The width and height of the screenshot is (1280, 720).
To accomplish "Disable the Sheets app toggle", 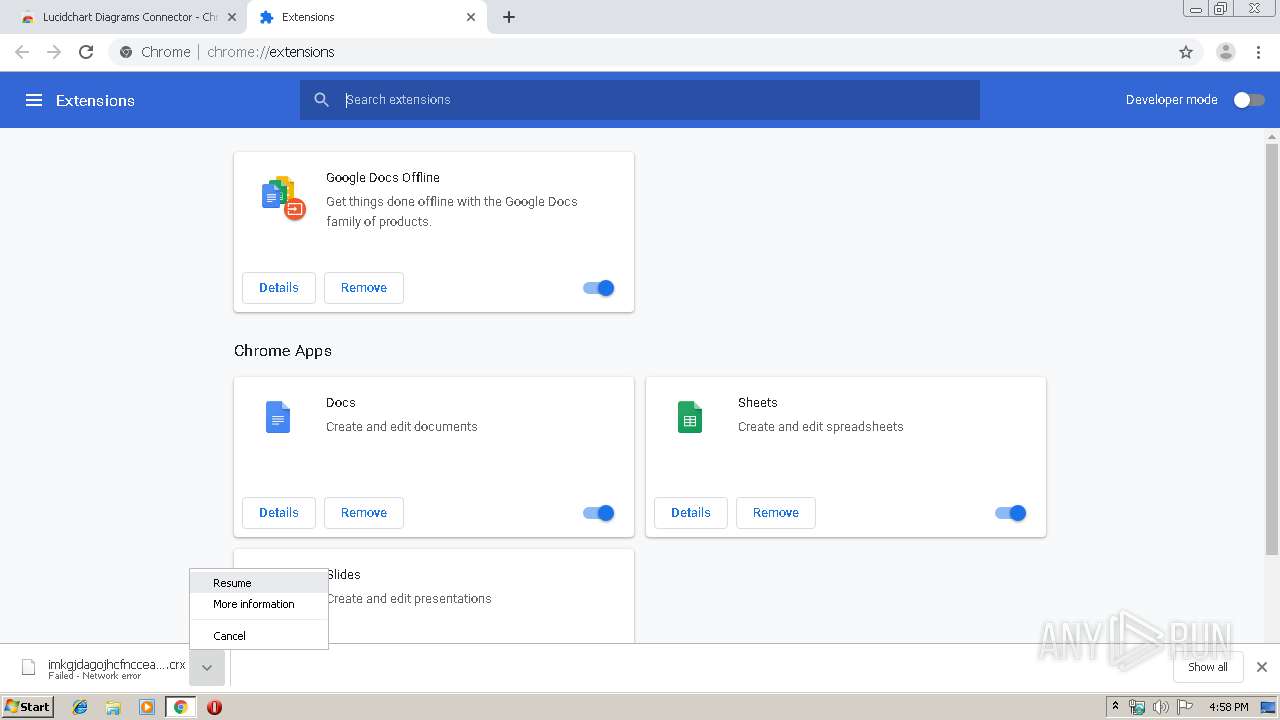I will [x=1011, y=513].
